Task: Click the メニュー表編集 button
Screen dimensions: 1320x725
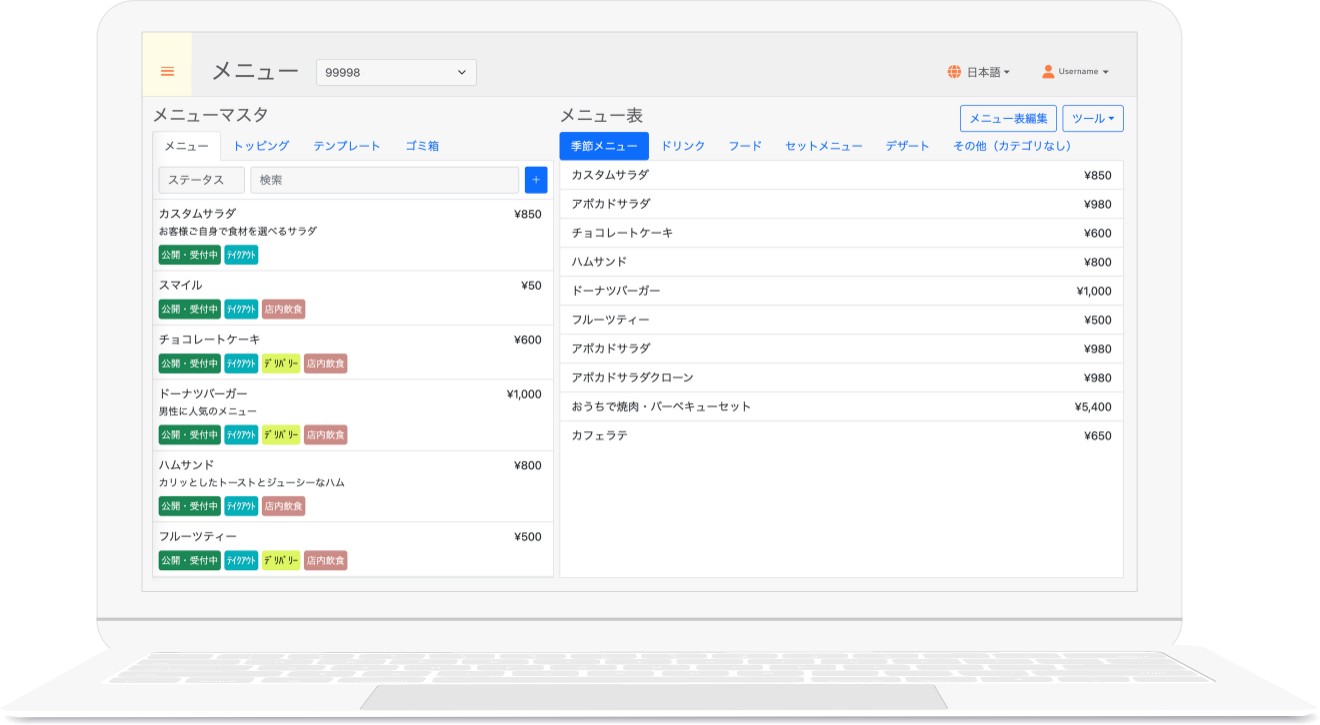Action: 1008,119
